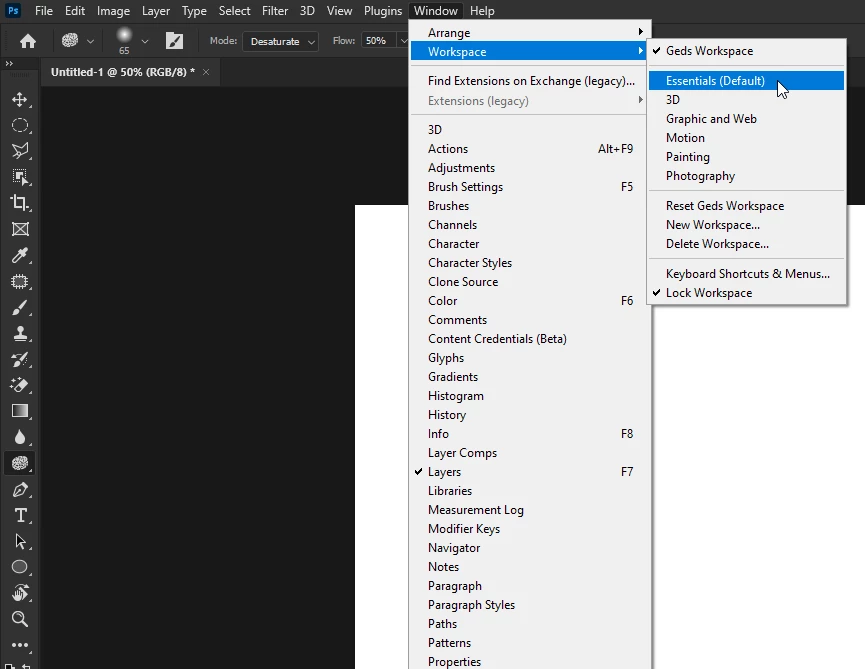Select the Eyedropper tool
The height and width of the screenshot is (669, 865).
[20, 255]
